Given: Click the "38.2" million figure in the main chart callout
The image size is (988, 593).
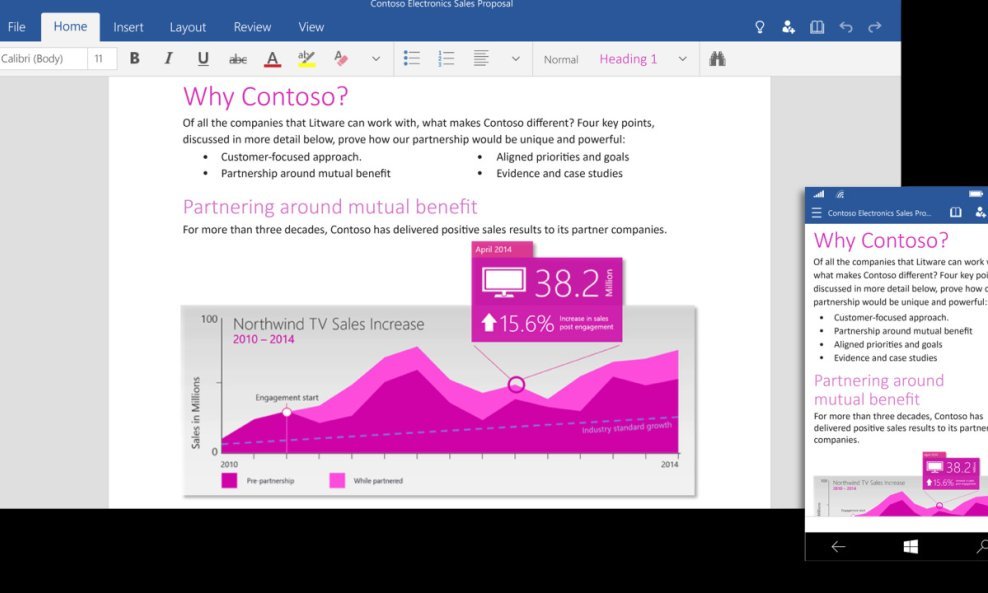Looking at the screenshot, I should 566,284.
